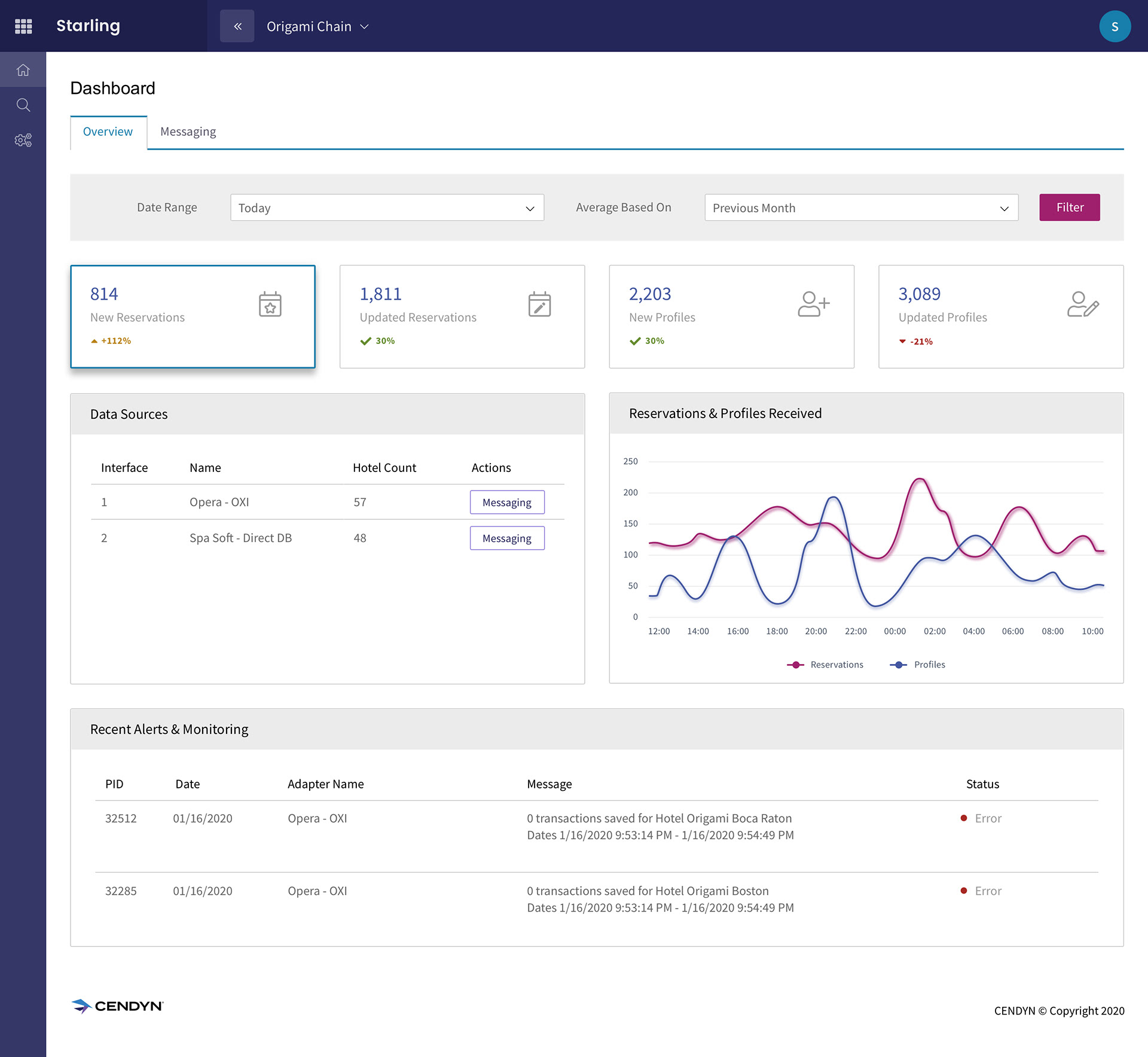The width and height of the screenshot is (1148, 1057).
Task: Click Messaging button for Opera - OXI
Action: pos(507,502)
